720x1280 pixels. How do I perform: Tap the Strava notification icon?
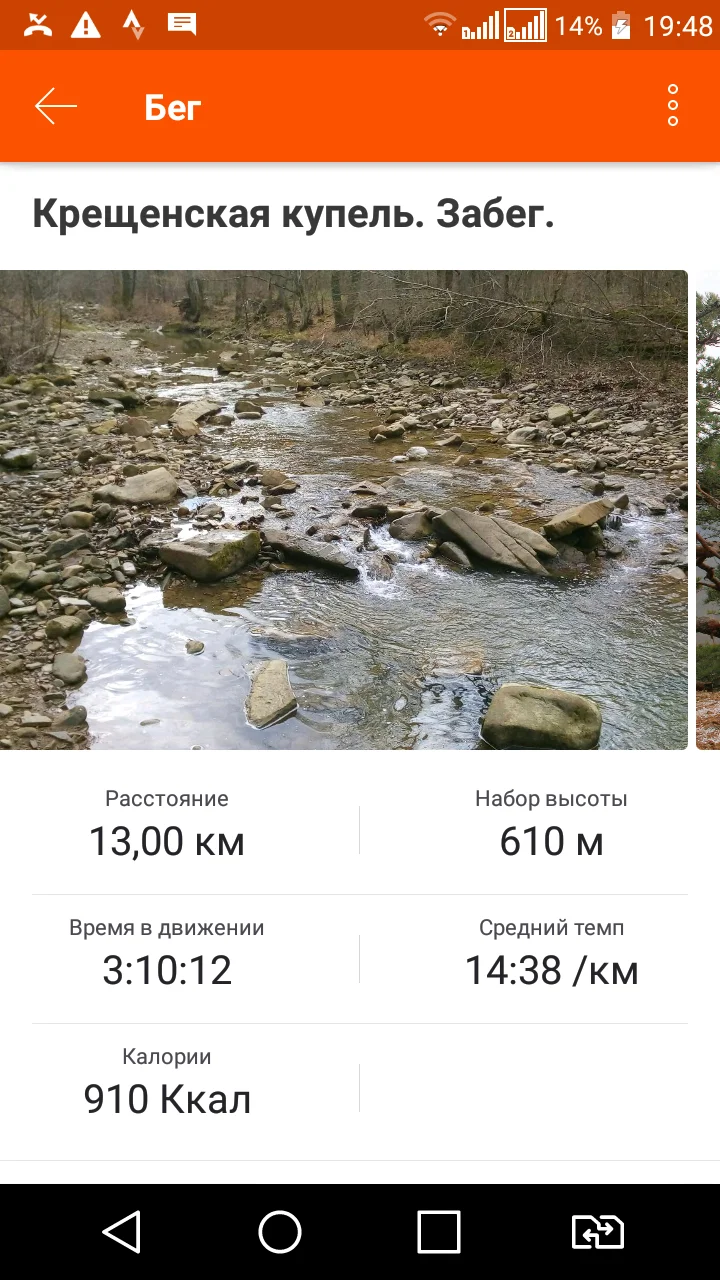[133, 25]
